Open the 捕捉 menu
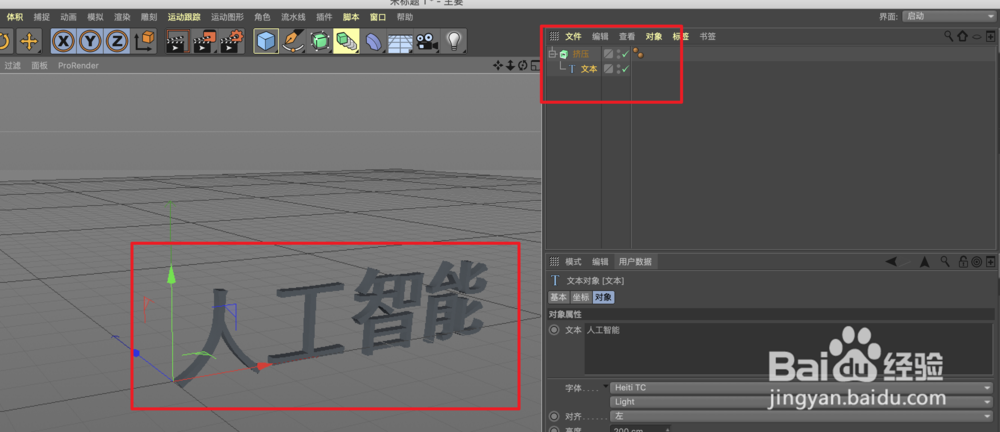Image resolution: width=1000 pixels, height=432 pixels. 41,17
